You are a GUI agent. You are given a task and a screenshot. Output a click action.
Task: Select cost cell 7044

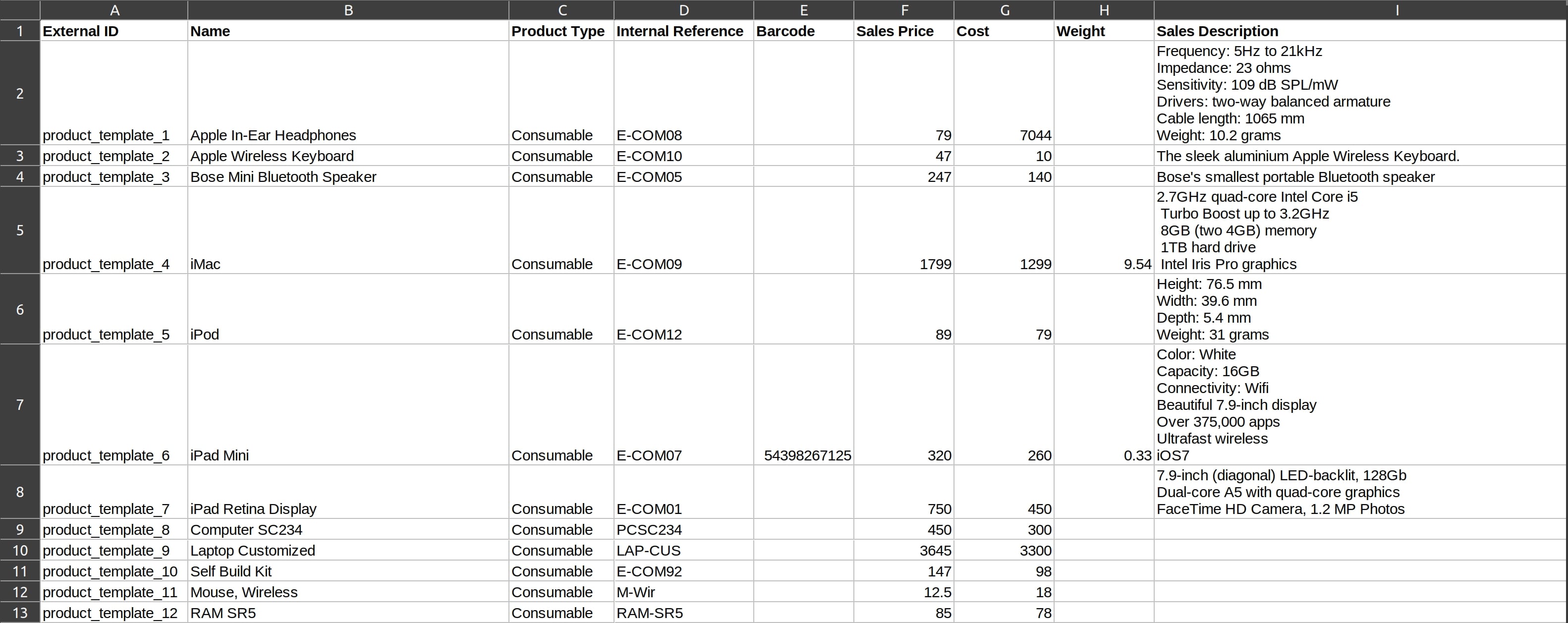1004,93
